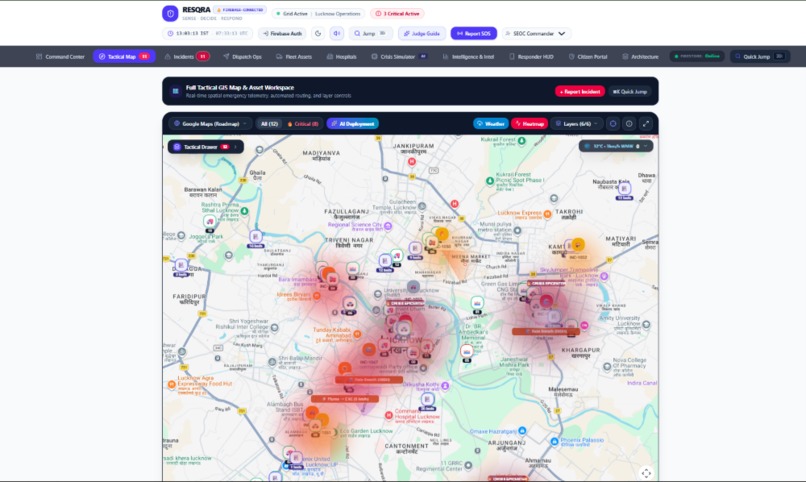Click the Firebase Auth button
806x482 pixels.
coord(282,33)
